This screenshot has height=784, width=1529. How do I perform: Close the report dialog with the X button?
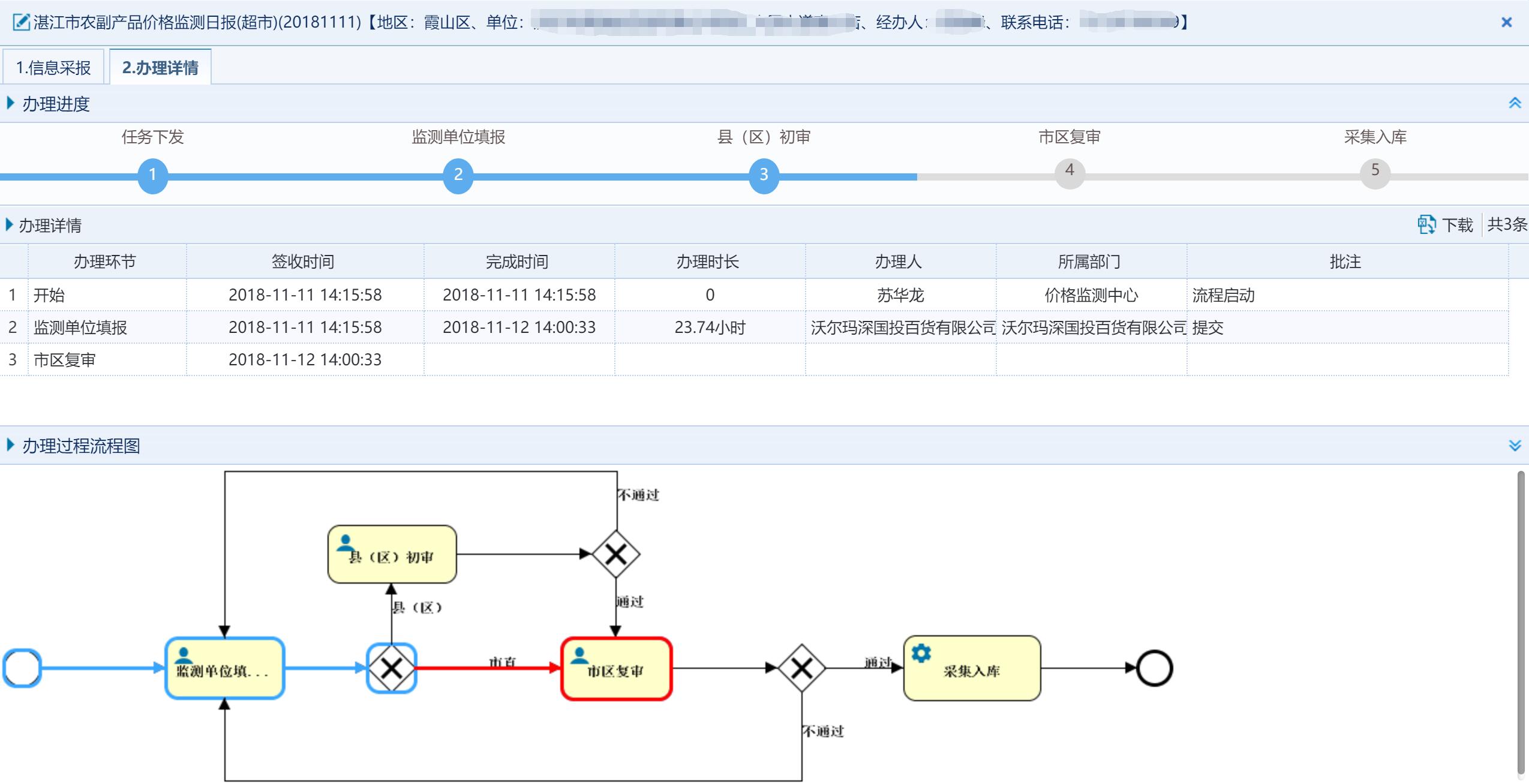point(1506,23)
